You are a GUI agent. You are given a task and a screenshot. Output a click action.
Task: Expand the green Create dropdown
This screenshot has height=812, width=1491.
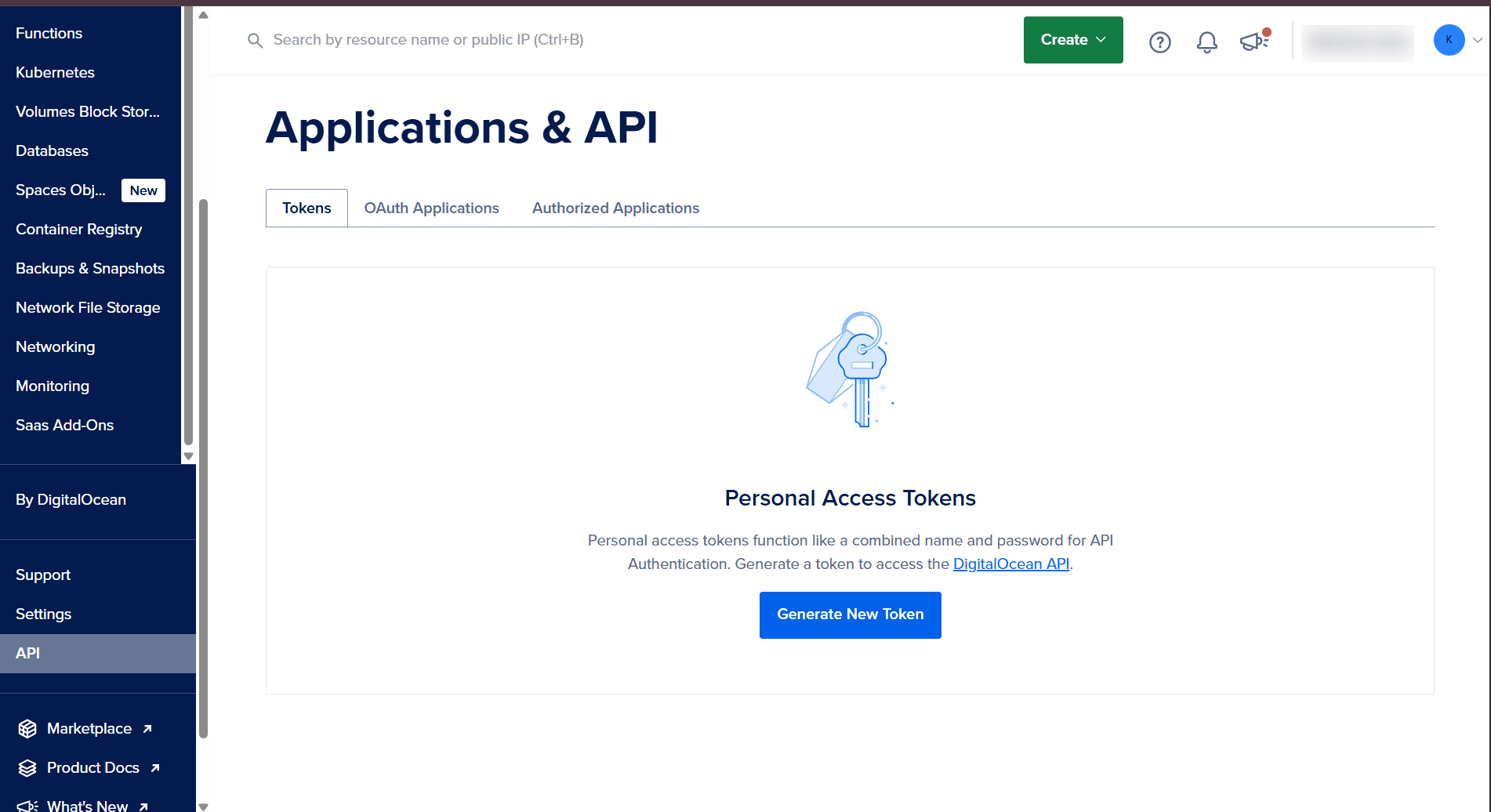click(x=1072, y=40)
